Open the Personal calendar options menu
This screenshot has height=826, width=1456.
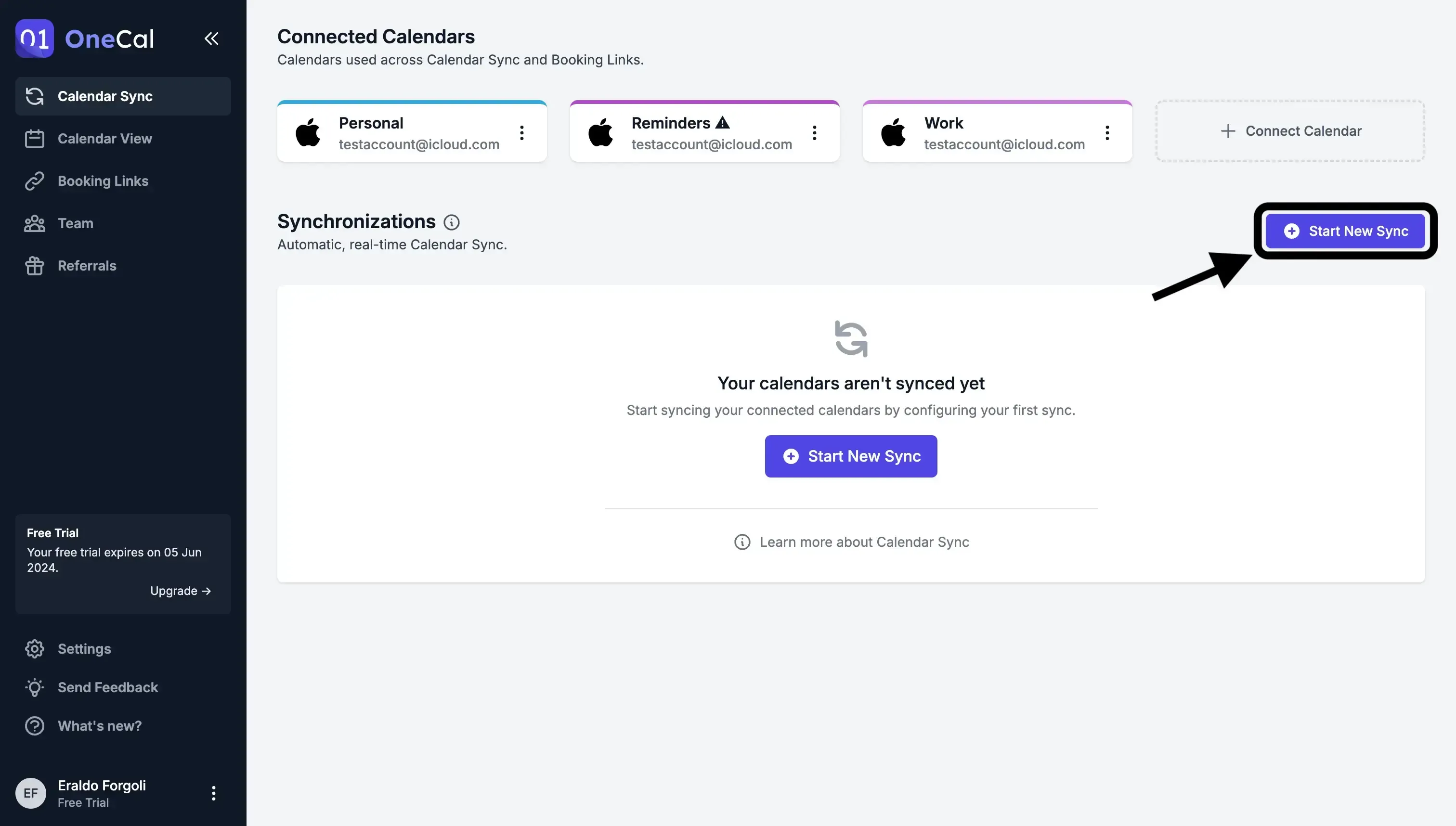tap(521, 132)
